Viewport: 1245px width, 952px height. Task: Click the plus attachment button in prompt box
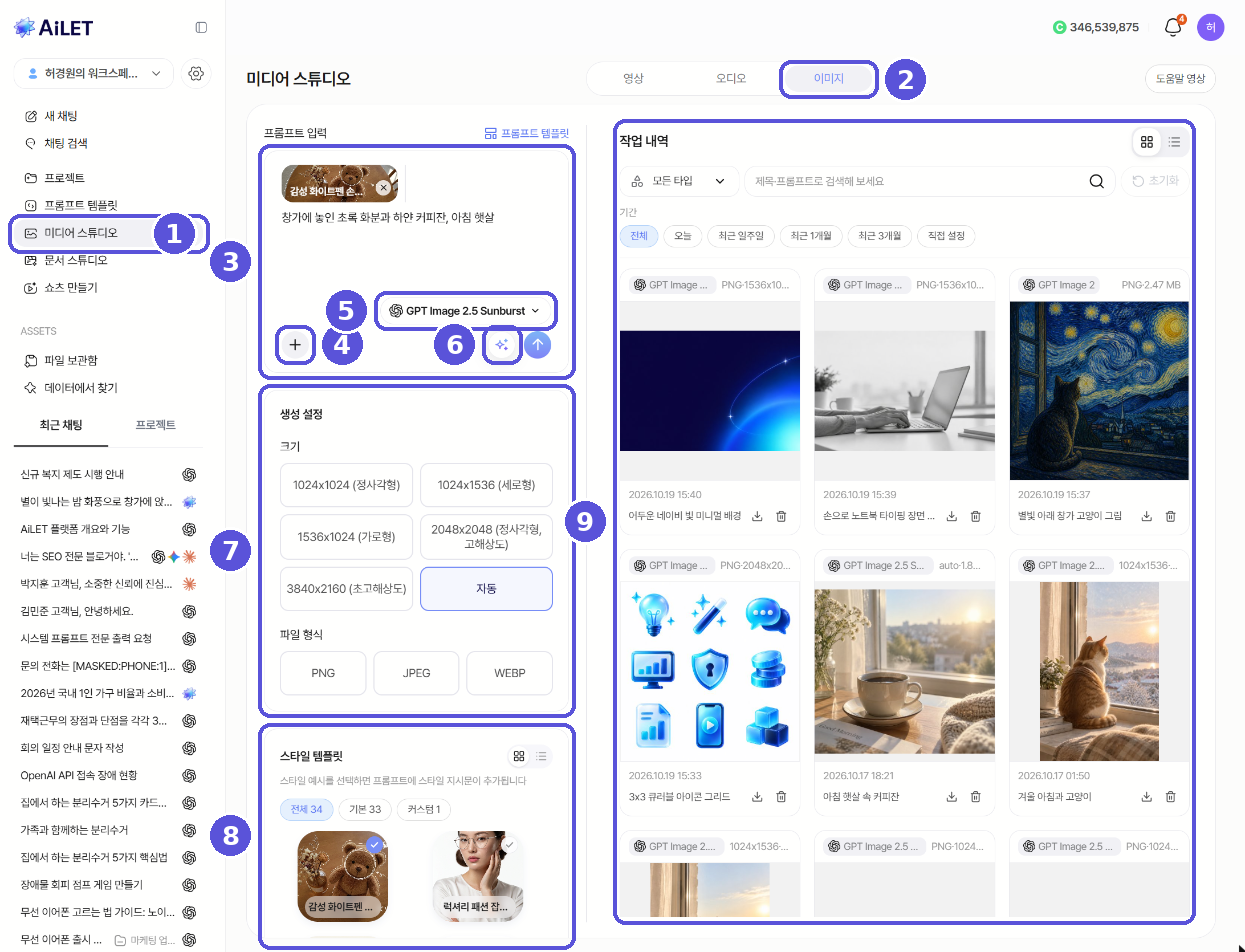click(295, 345)
